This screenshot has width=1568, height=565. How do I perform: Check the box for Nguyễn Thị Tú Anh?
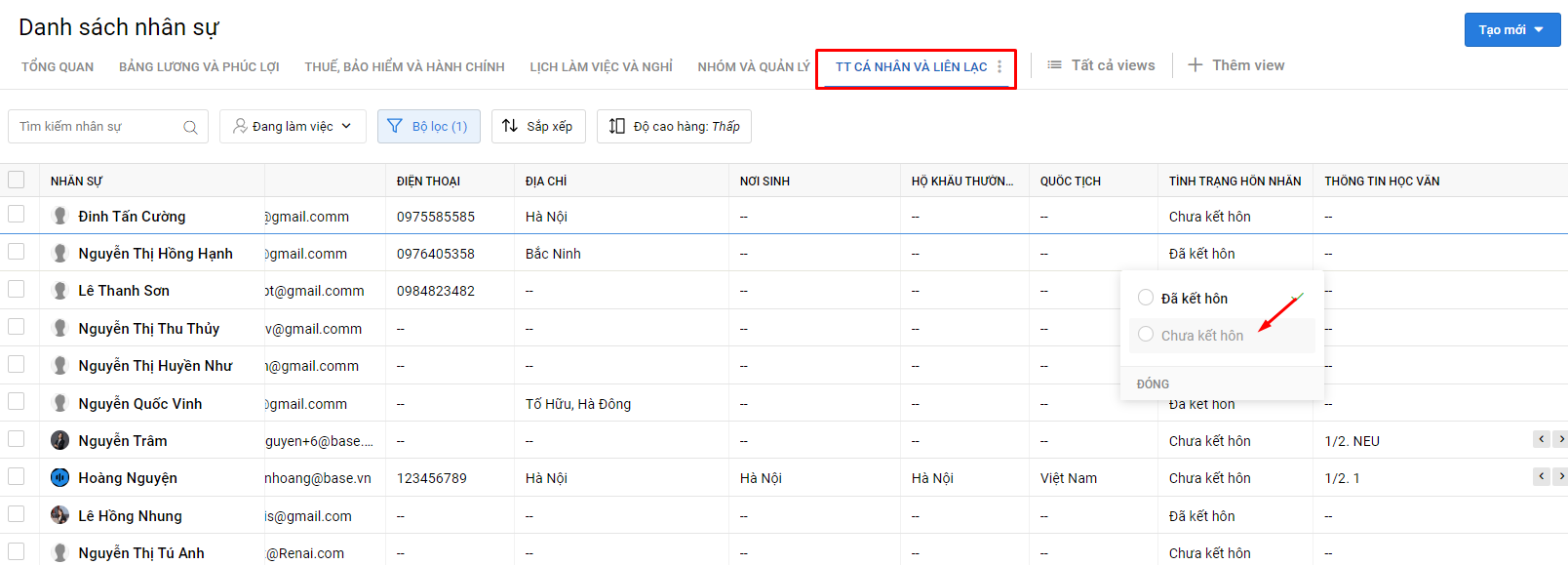tap(17, 550)
